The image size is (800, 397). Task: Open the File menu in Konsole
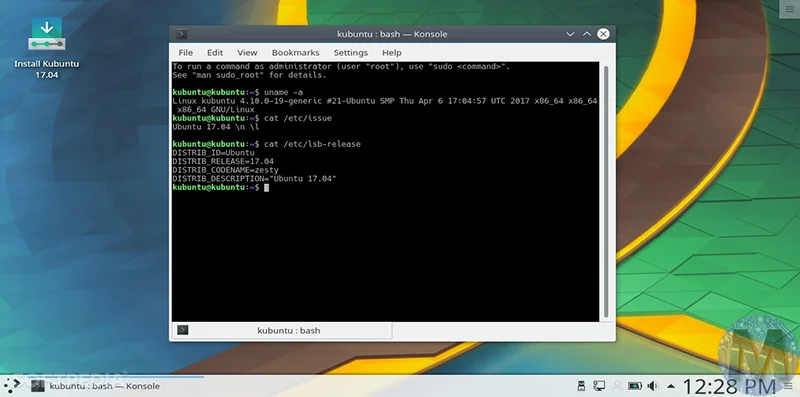(x=185, y=53)
